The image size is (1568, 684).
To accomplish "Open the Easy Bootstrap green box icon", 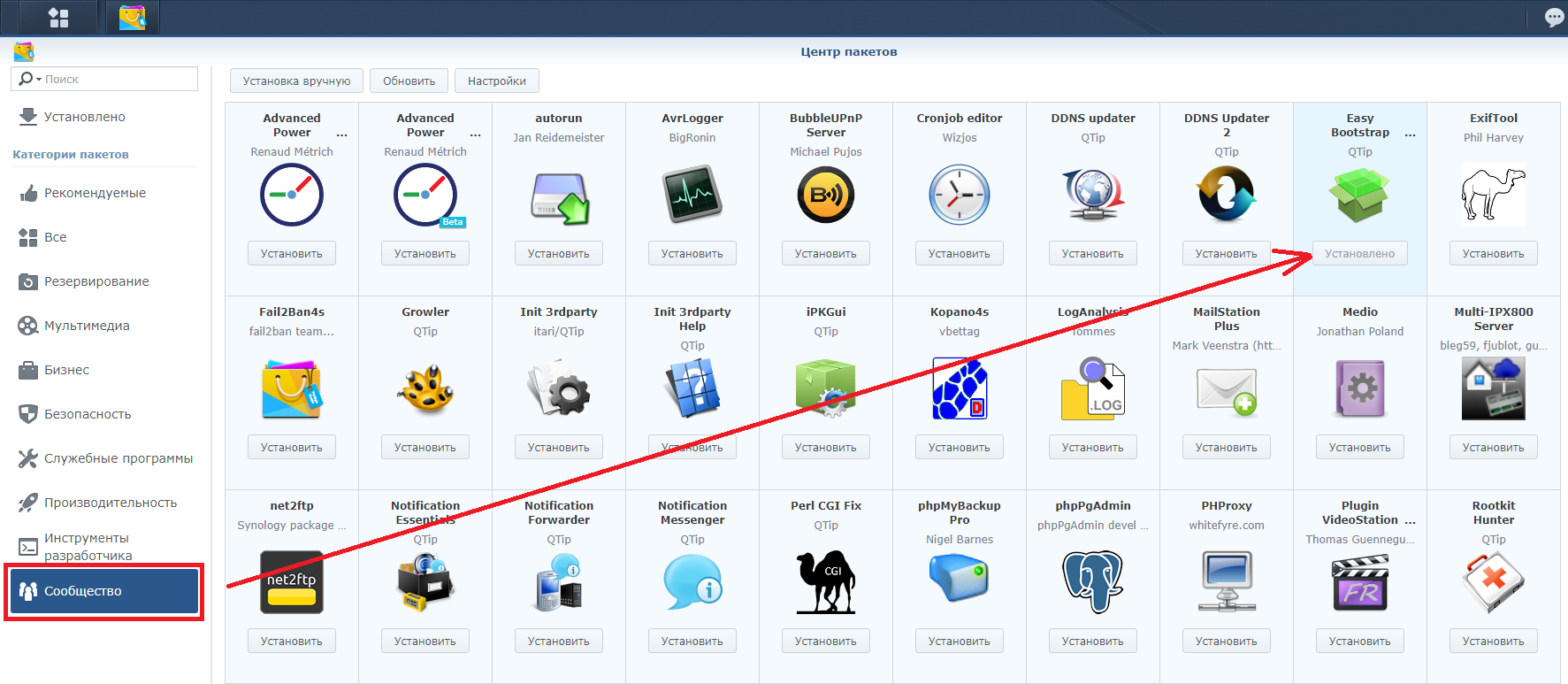I will [1359, 196].
